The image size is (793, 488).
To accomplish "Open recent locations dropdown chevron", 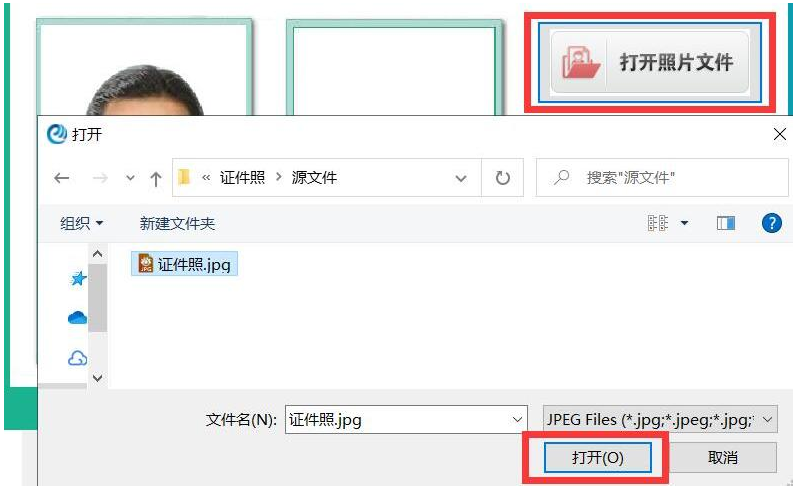I will [130, 178].
